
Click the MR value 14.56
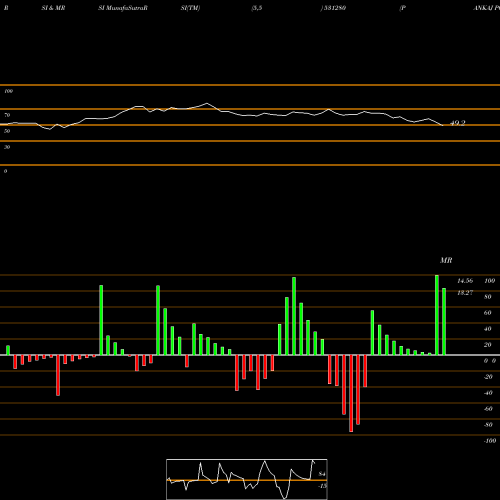[465, 281]
